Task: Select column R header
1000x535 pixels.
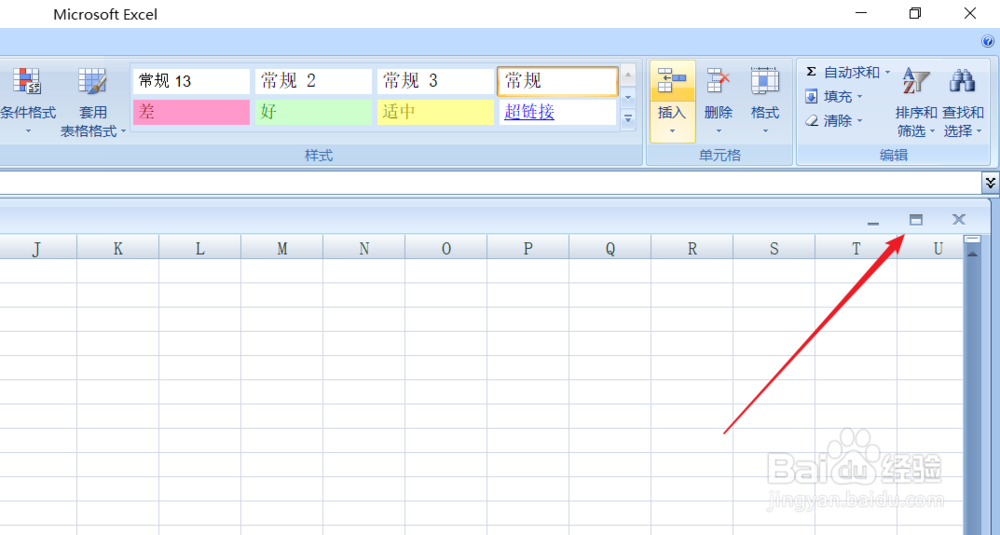Action: point(692,247)
